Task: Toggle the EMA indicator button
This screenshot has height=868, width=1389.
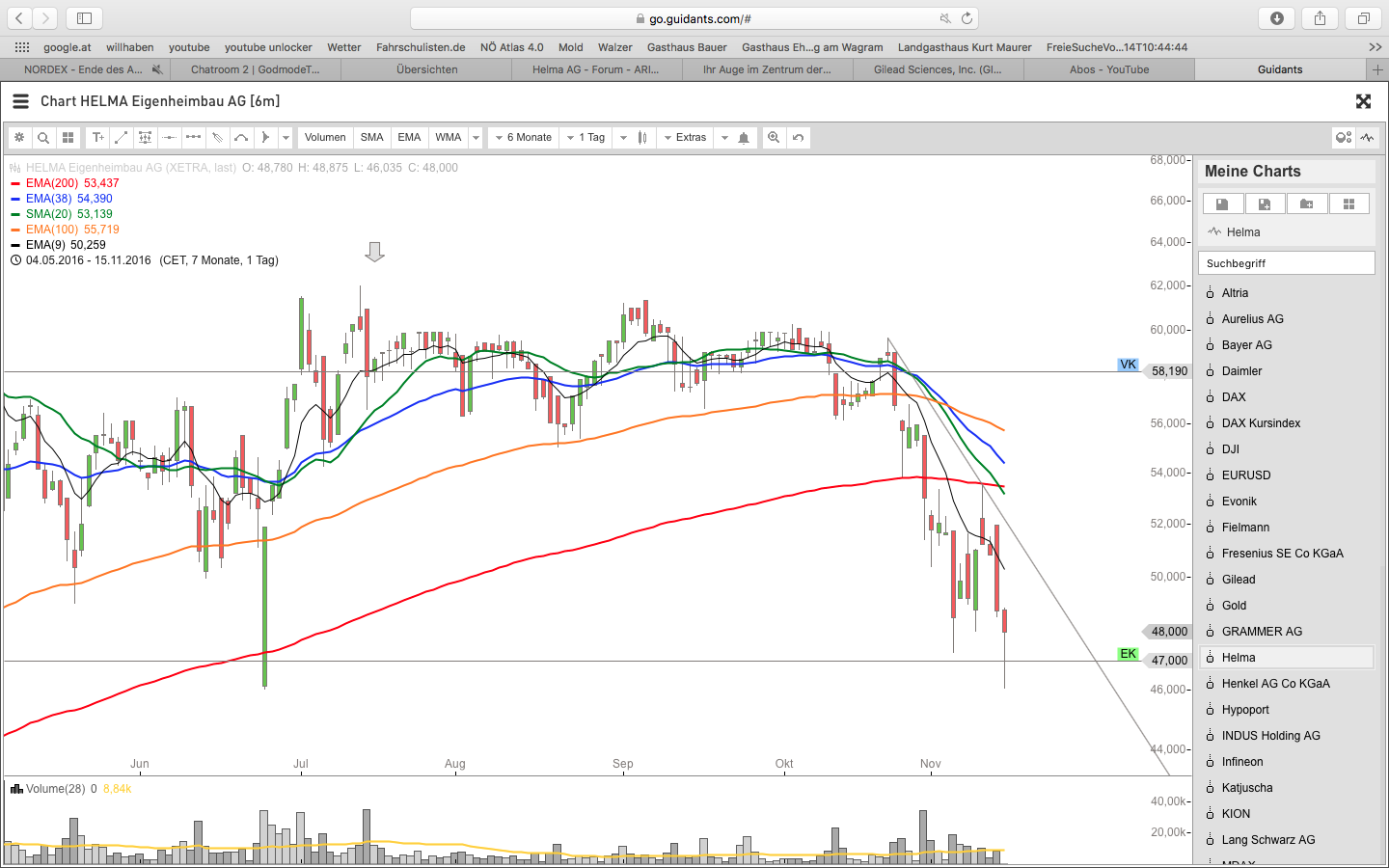Action: pyautogui.click(x=409, y=138)
